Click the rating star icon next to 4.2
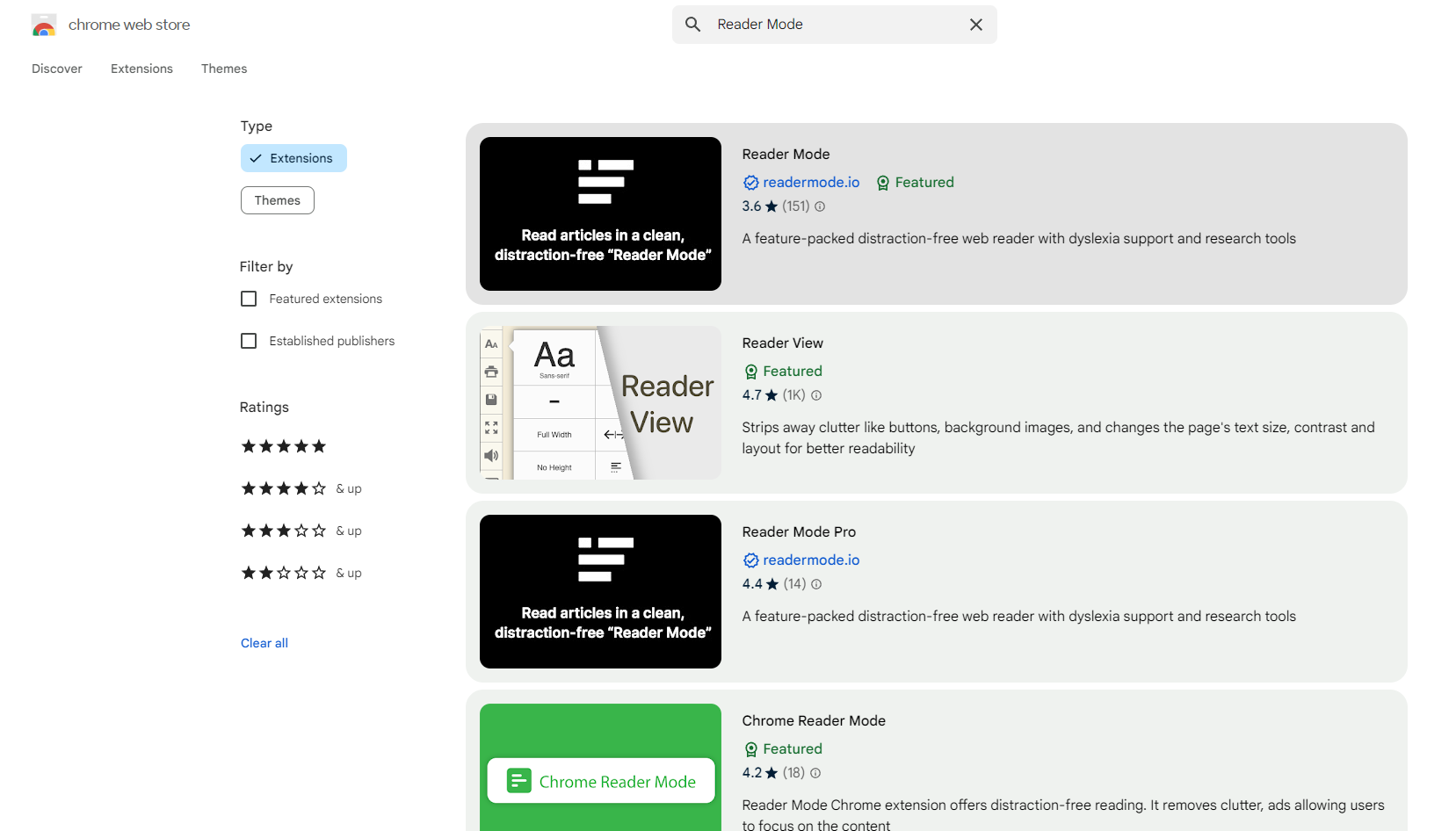 (771, 773)
